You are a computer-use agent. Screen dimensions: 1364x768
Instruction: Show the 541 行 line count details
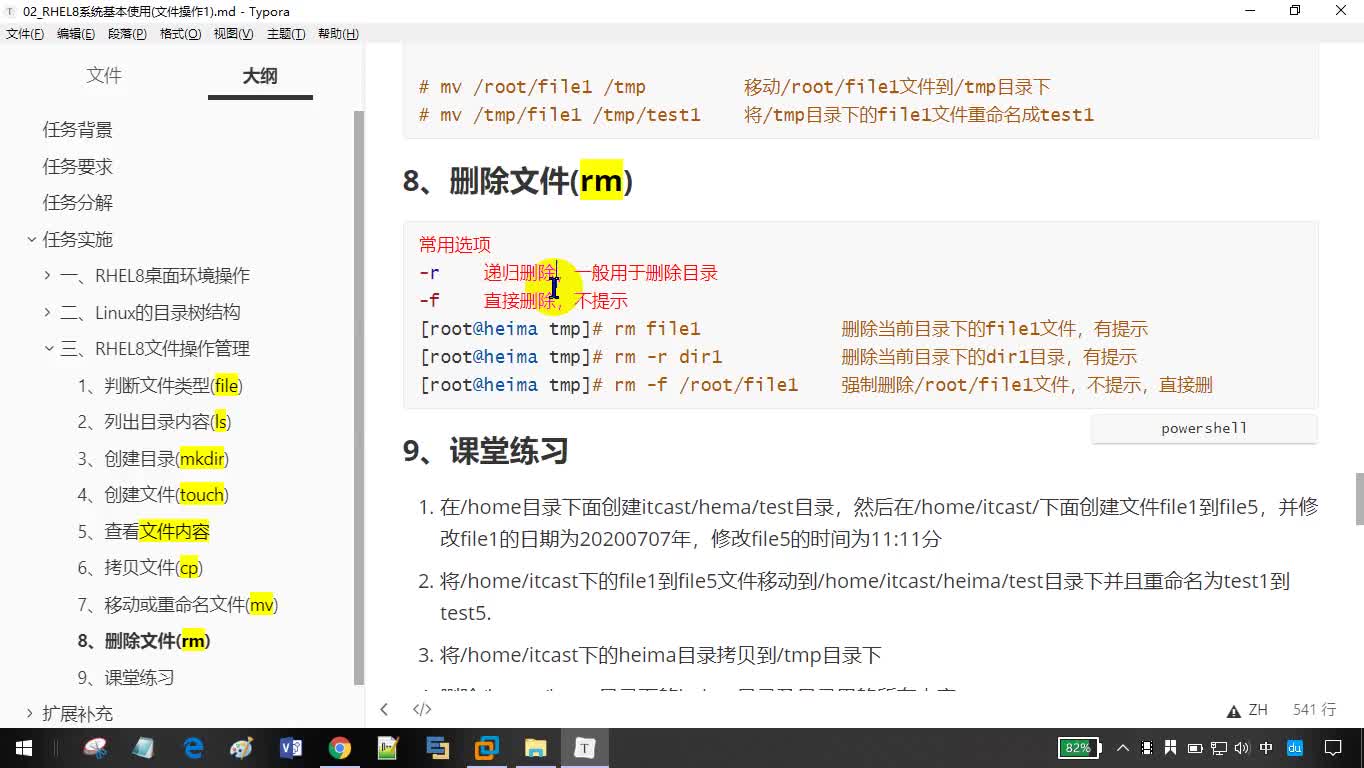tap(1314, 710)
